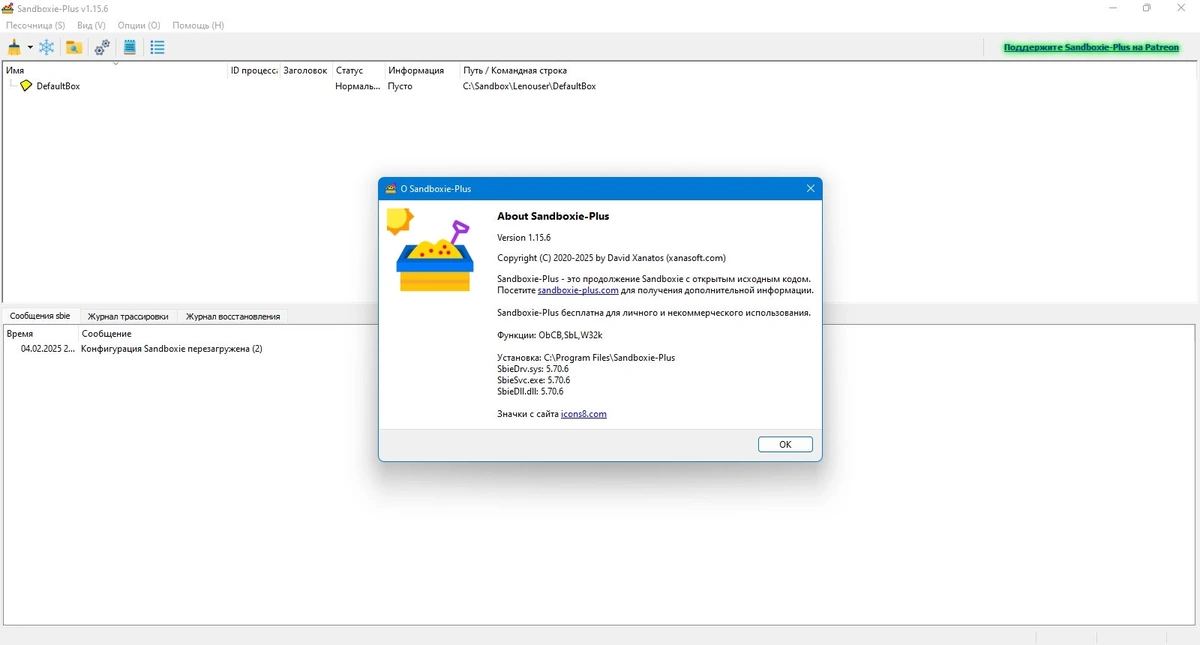Click the broom cleanup icon in toolbar

tap(14, 47)
